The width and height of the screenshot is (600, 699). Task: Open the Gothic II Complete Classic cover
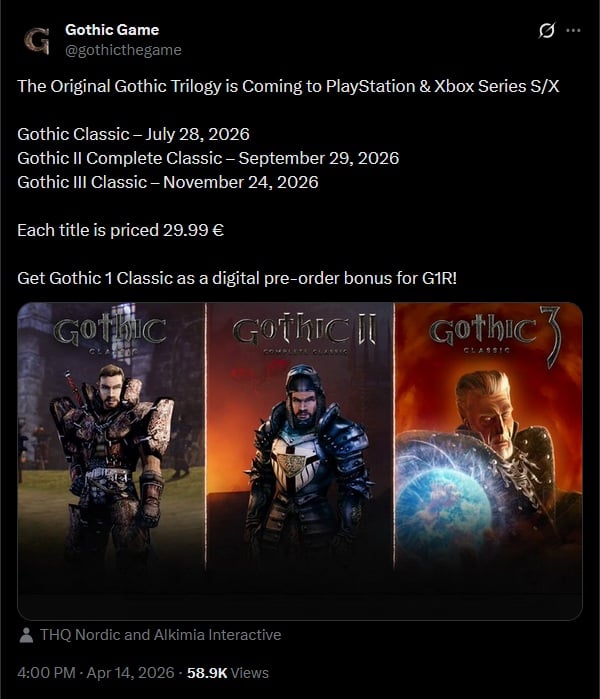tap(300, 437)
